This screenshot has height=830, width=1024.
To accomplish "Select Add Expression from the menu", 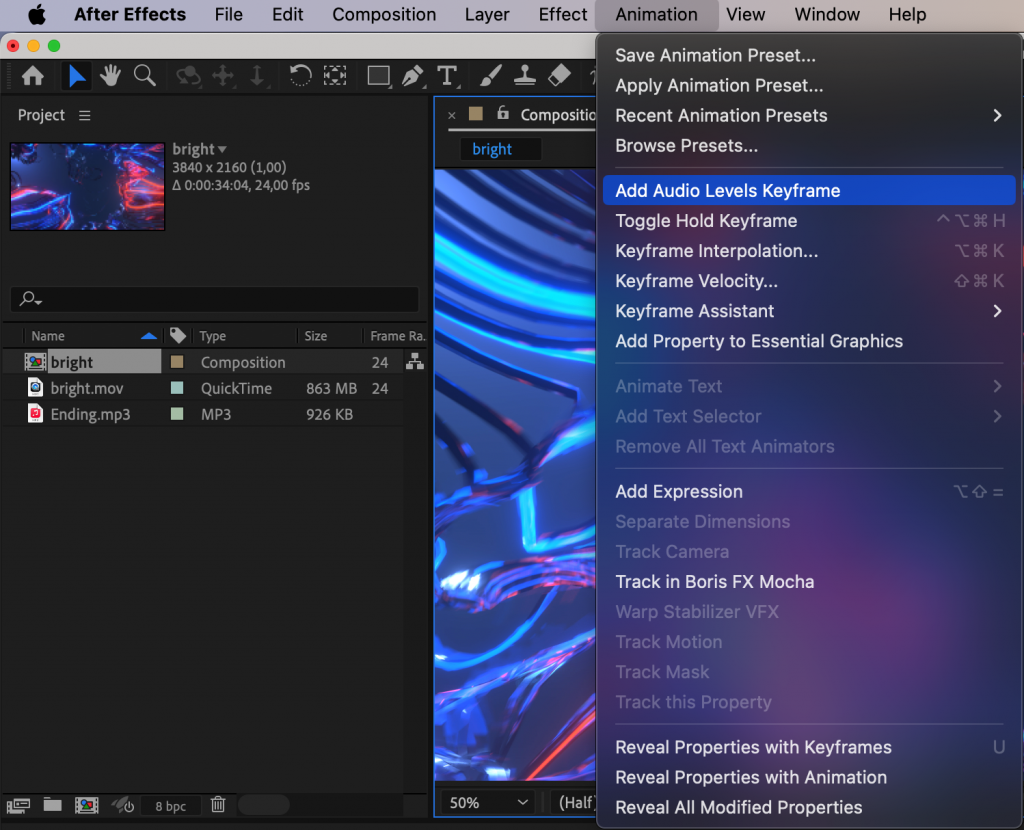I will click(679, 491).
